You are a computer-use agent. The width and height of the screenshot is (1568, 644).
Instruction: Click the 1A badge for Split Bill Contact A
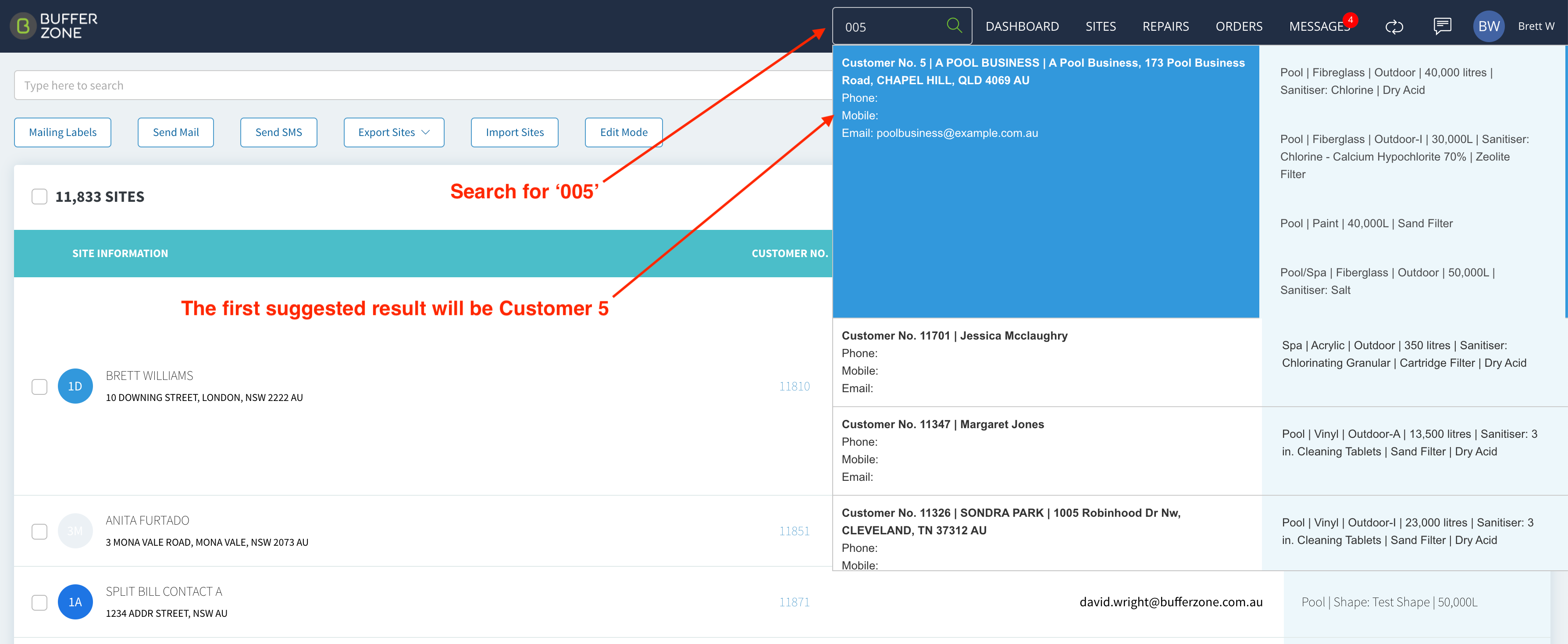tap(75, 601)
